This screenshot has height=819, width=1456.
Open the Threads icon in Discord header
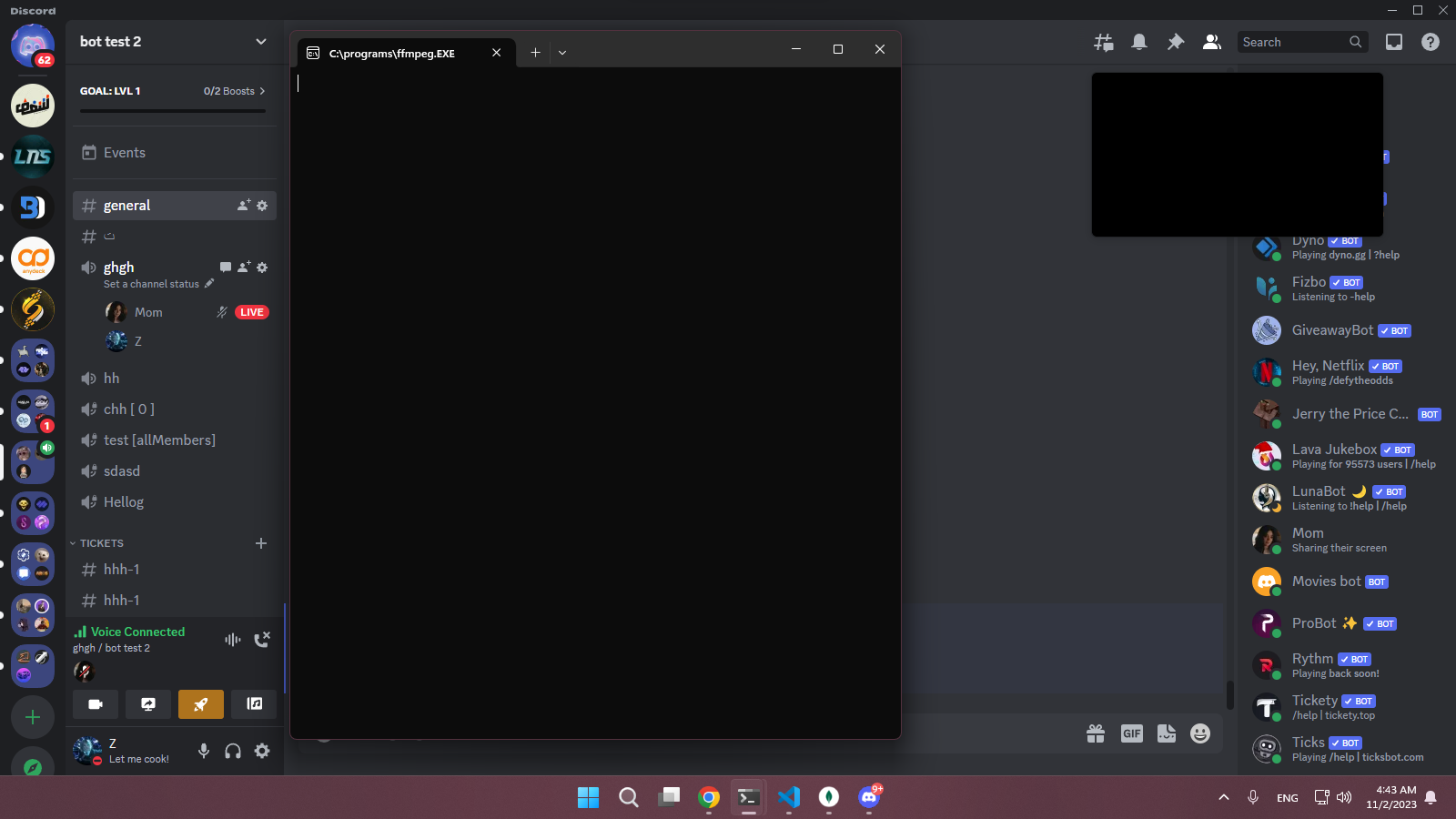point(1104,42)
